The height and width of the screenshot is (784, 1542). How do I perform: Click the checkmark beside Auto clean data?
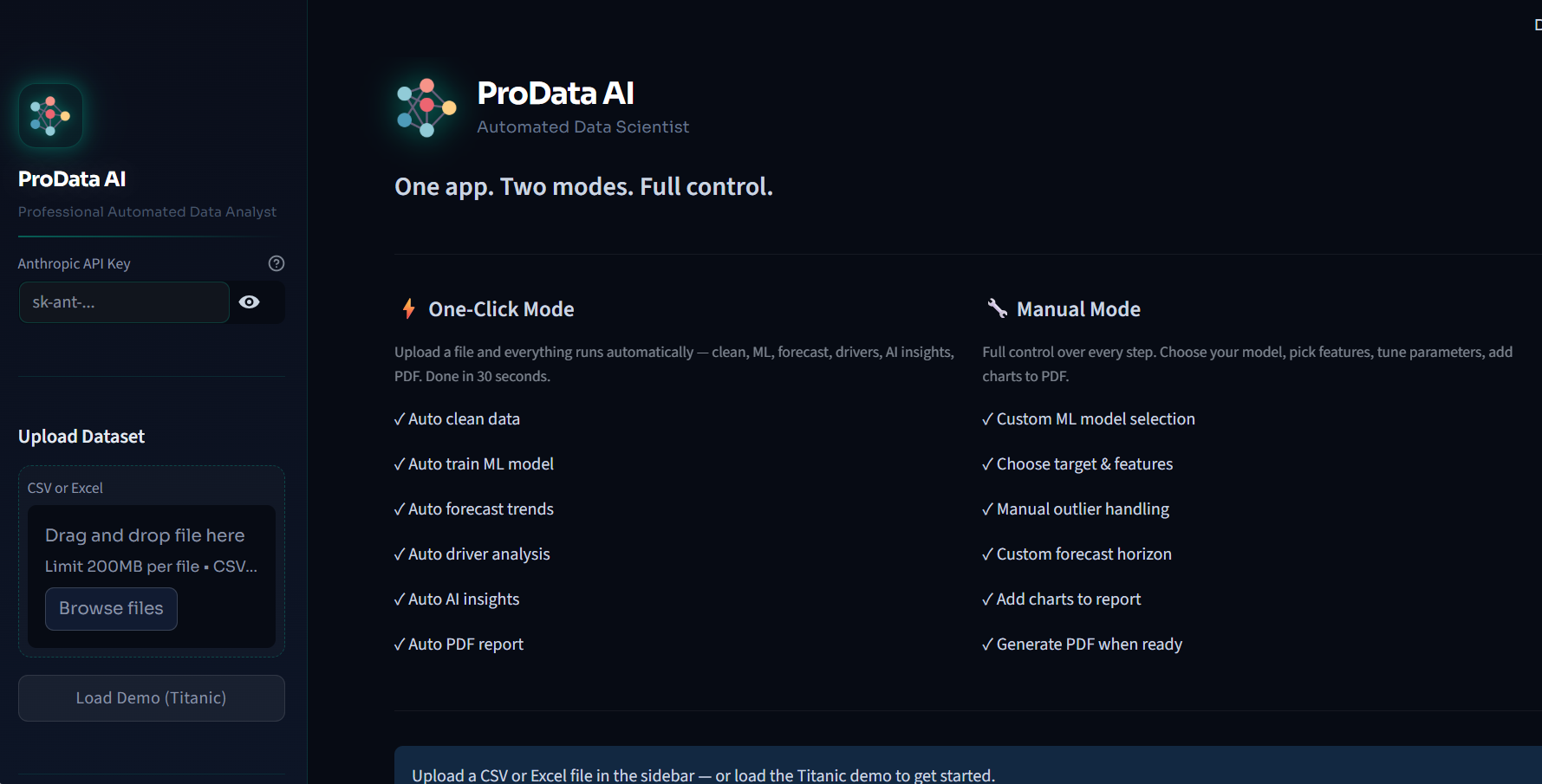398,418
